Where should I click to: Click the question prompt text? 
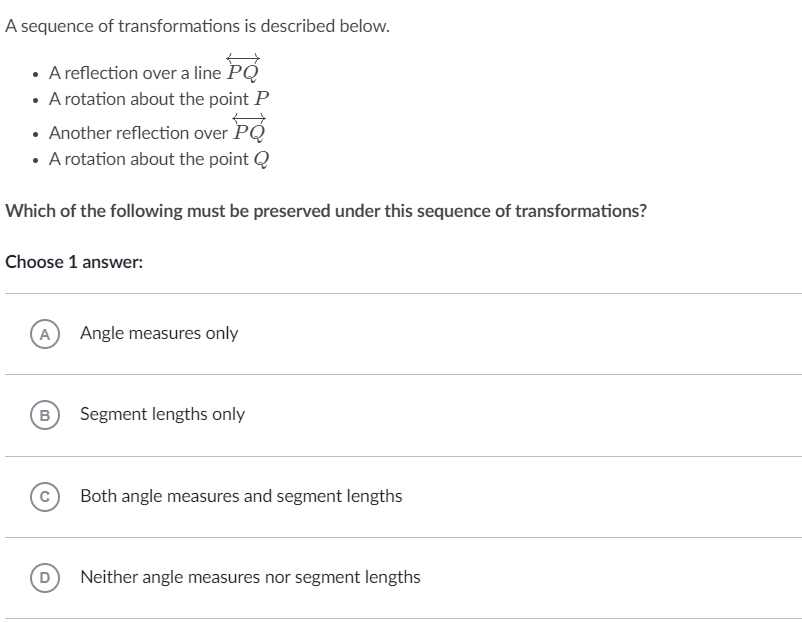click(x=327, y=210)
